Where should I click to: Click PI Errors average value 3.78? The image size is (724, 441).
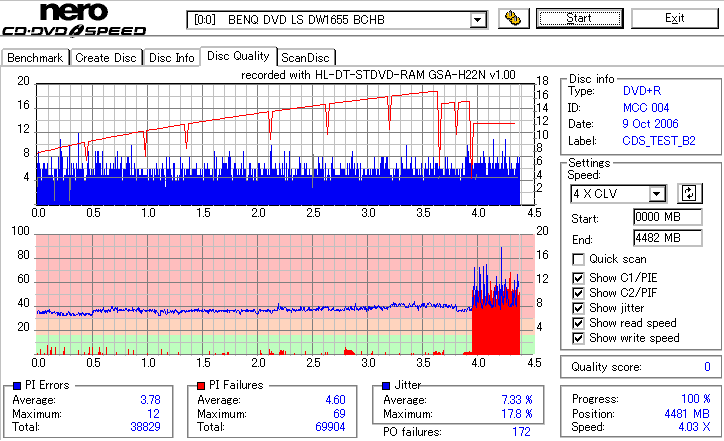point(151,400)
